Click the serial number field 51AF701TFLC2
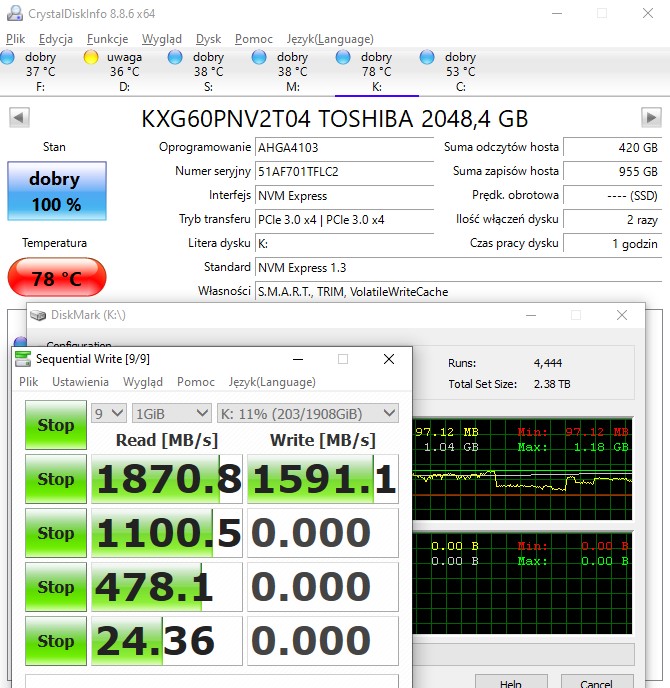 pos(344,171)
